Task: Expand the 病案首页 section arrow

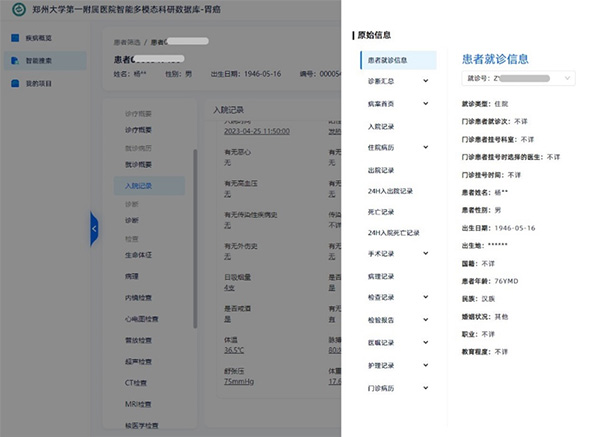Action: point(427,104)
